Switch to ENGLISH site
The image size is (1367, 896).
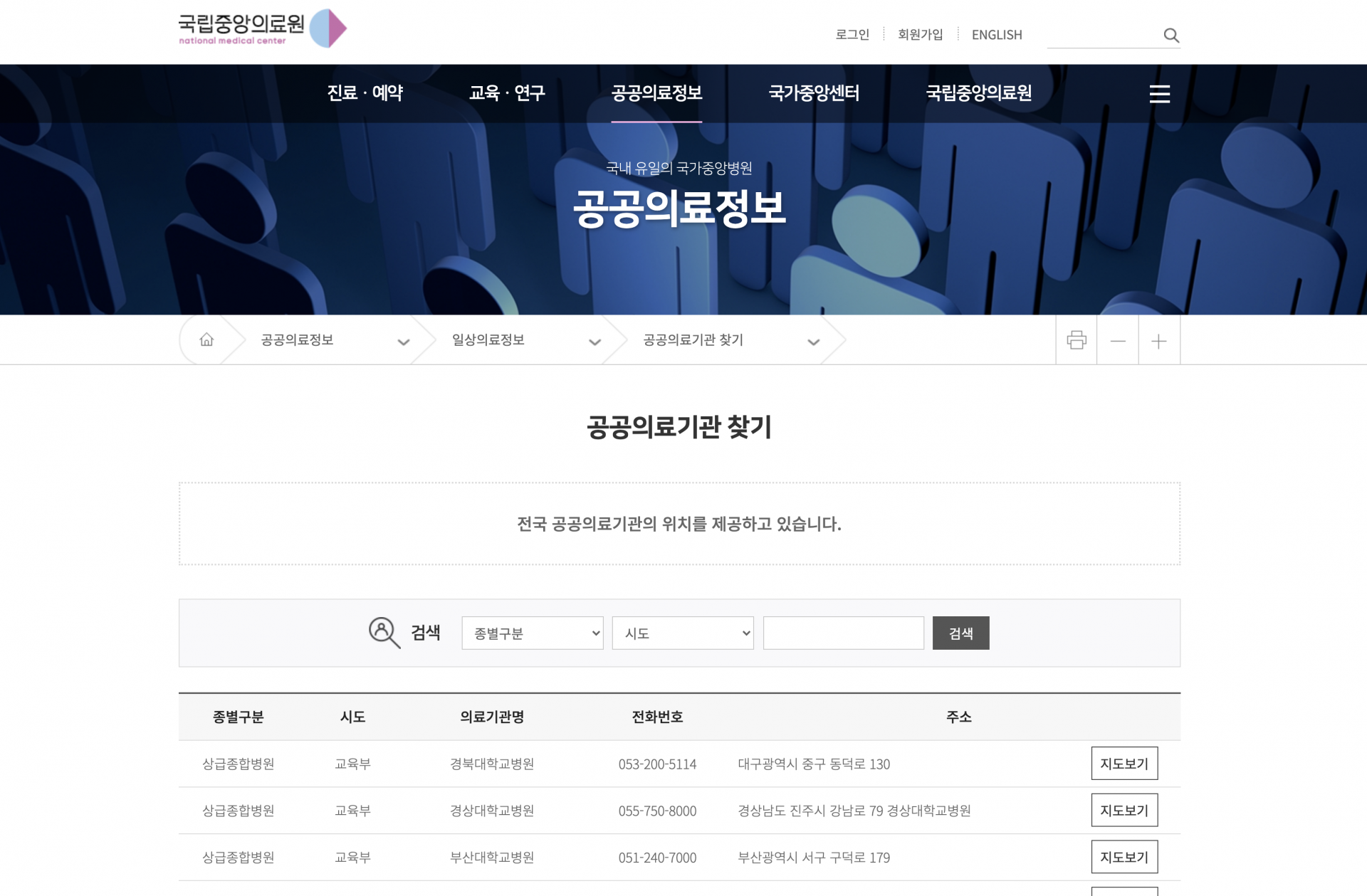tap(997, 35)
